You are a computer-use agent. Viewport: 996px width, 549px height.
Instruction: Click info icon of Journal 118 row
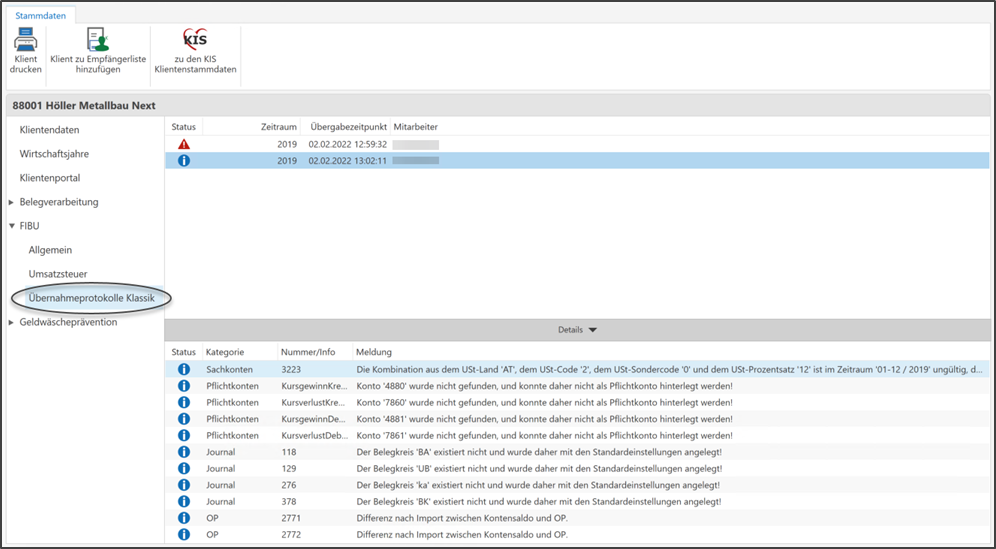click(183, 452)
